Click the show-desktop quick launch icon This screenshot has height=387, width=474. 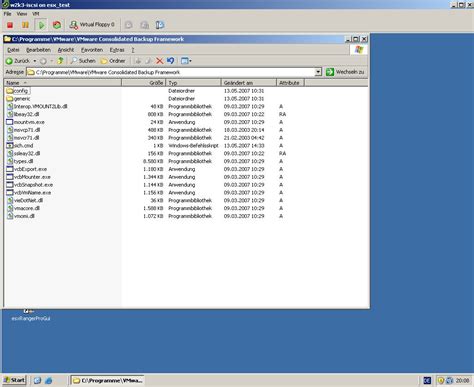[x=37, y=380]
